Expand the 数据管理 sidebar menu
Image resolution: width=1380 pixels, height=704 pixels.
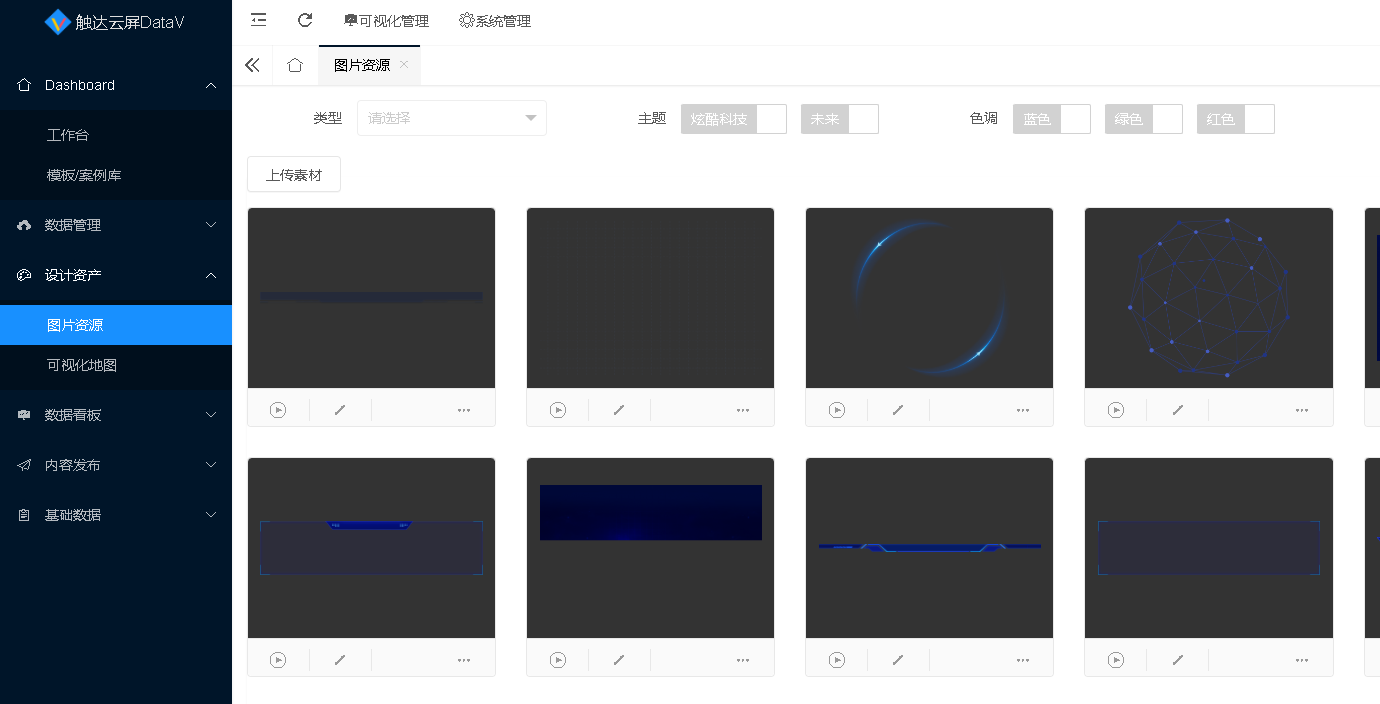(116, 225)
